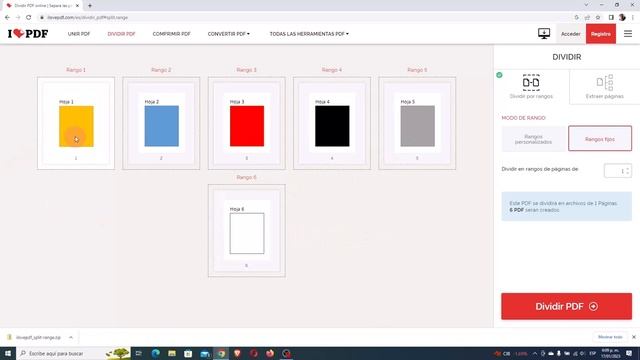Click the iLovePDF heart logo
Viewport: 640px width, 360px height.
(x=28, y=33)
